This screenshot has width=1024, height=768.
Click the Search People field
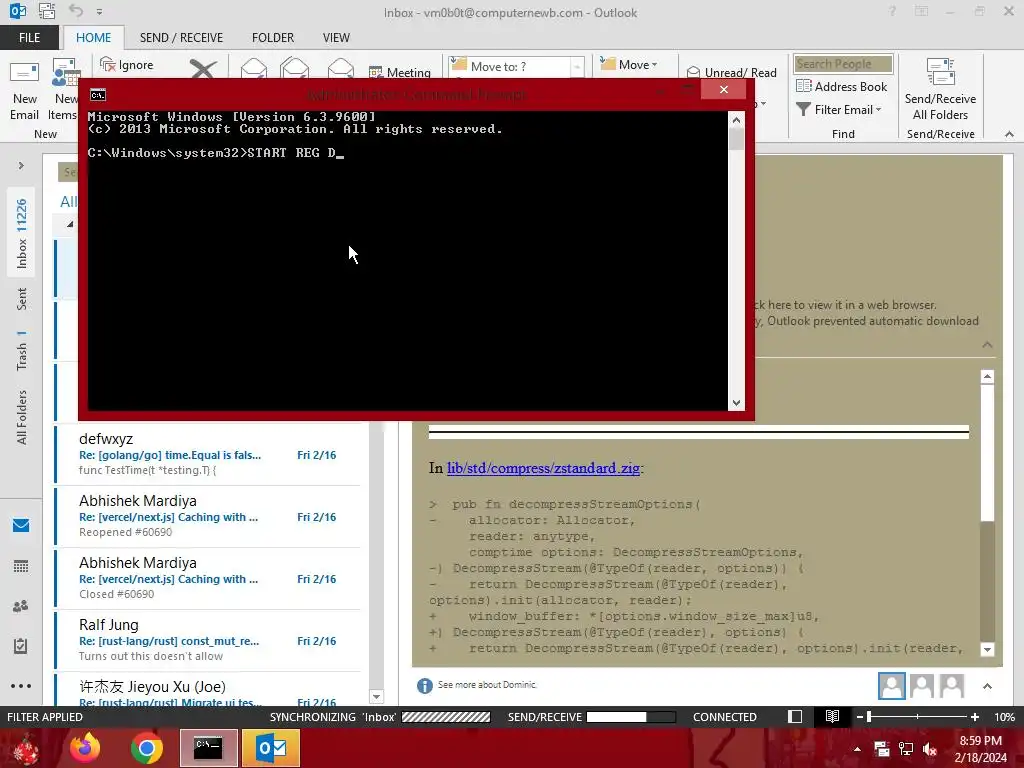843,63
